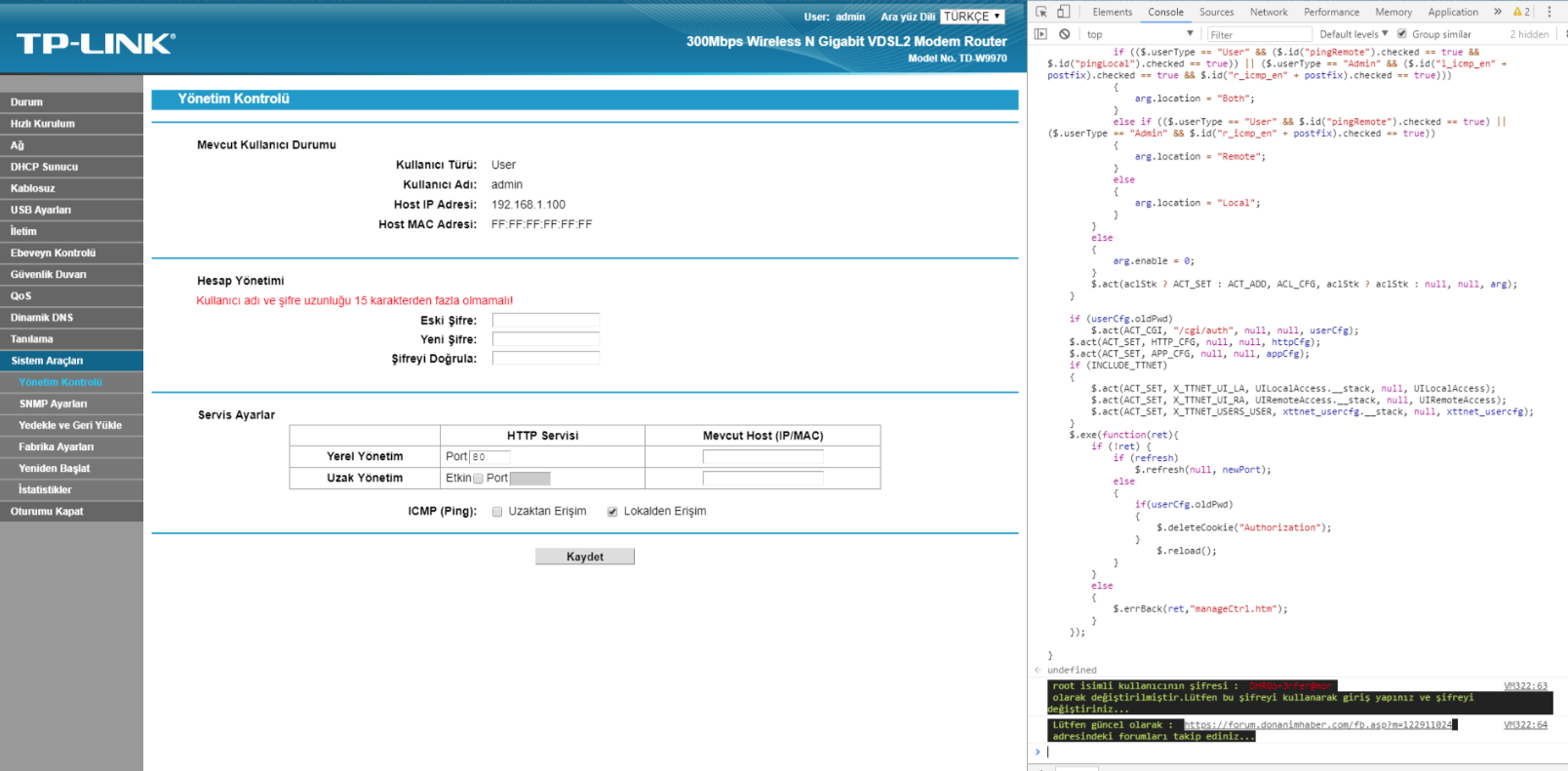Enable Uzaktan Erişim ICMP checkbox
This screenshot has width=1568, height=771.
tap(497, 512)
